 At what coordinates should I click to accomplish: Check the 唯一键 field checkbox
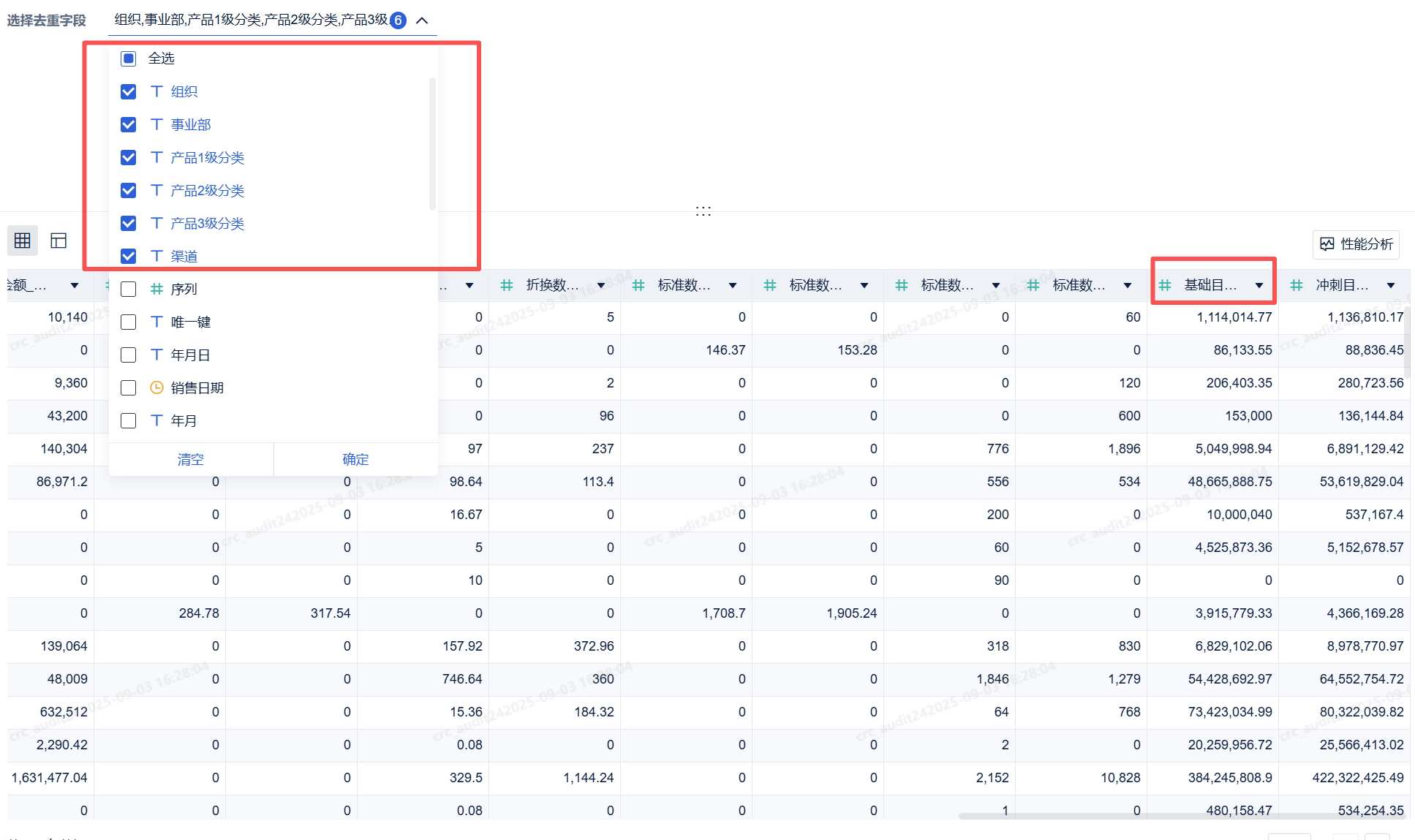(129, 322)
